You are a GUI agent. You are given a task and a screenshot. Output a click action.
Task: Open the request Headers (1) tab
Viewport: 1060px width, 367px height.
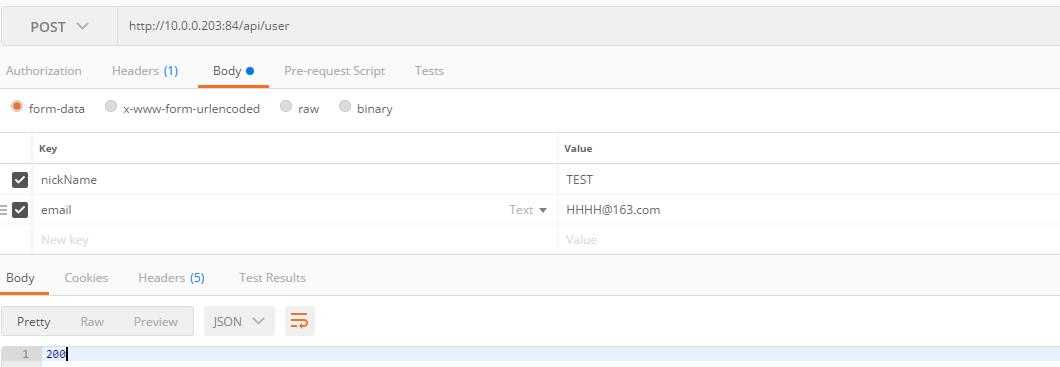pos(145,71)
